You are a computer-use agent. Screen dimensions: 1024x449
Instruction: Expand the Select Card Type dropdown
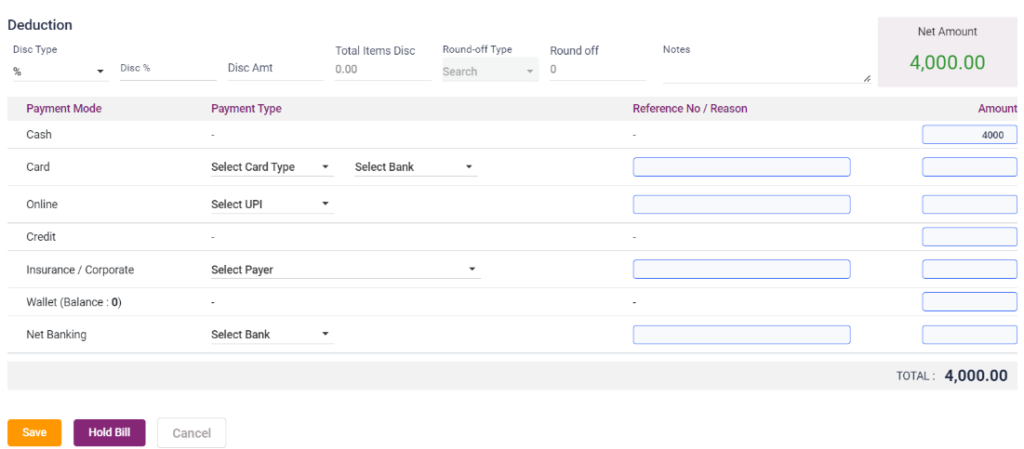coord(271,167)
